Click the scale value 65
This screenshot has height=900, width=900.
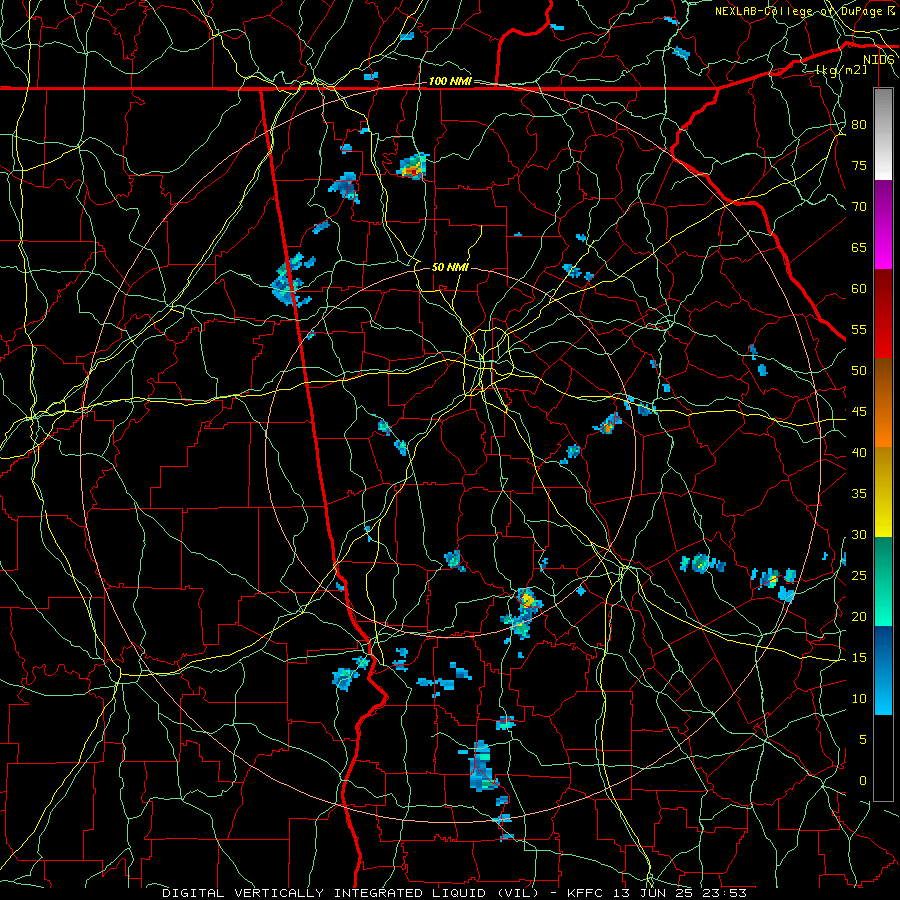(x=859, y=248)
